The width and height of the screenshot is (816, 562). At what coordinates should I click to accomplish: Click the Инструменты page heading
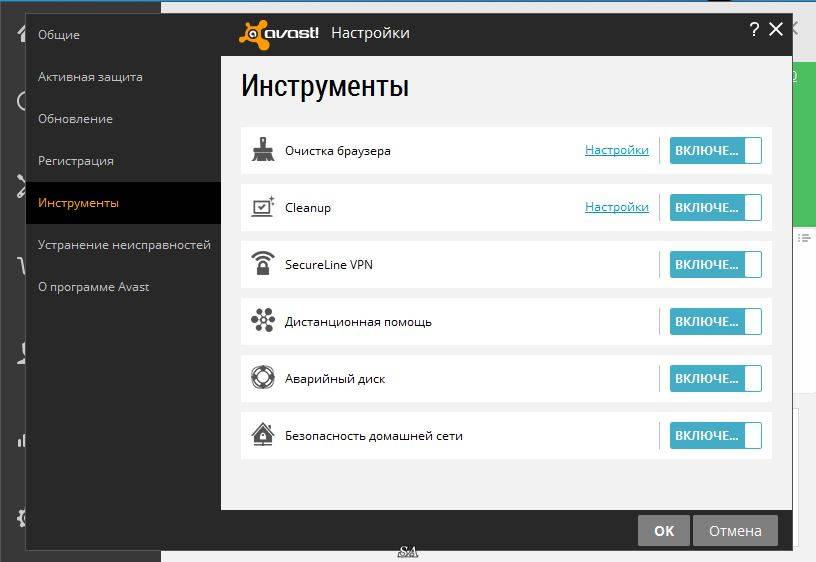(325, 86)
